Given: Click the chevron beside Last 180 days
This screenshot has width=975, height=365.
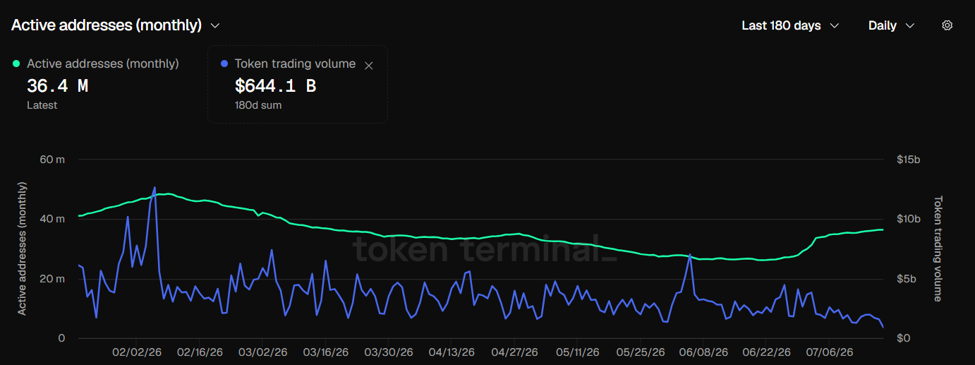Looking at the screenshot, I should point(834,26).
